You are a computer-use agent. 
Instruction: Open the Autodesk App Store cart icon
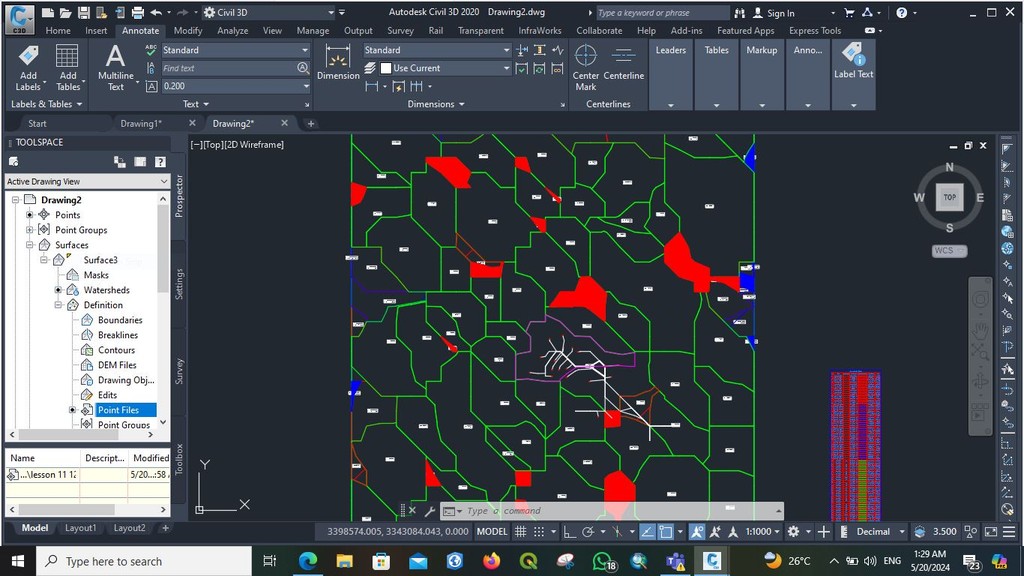[849, 12]
